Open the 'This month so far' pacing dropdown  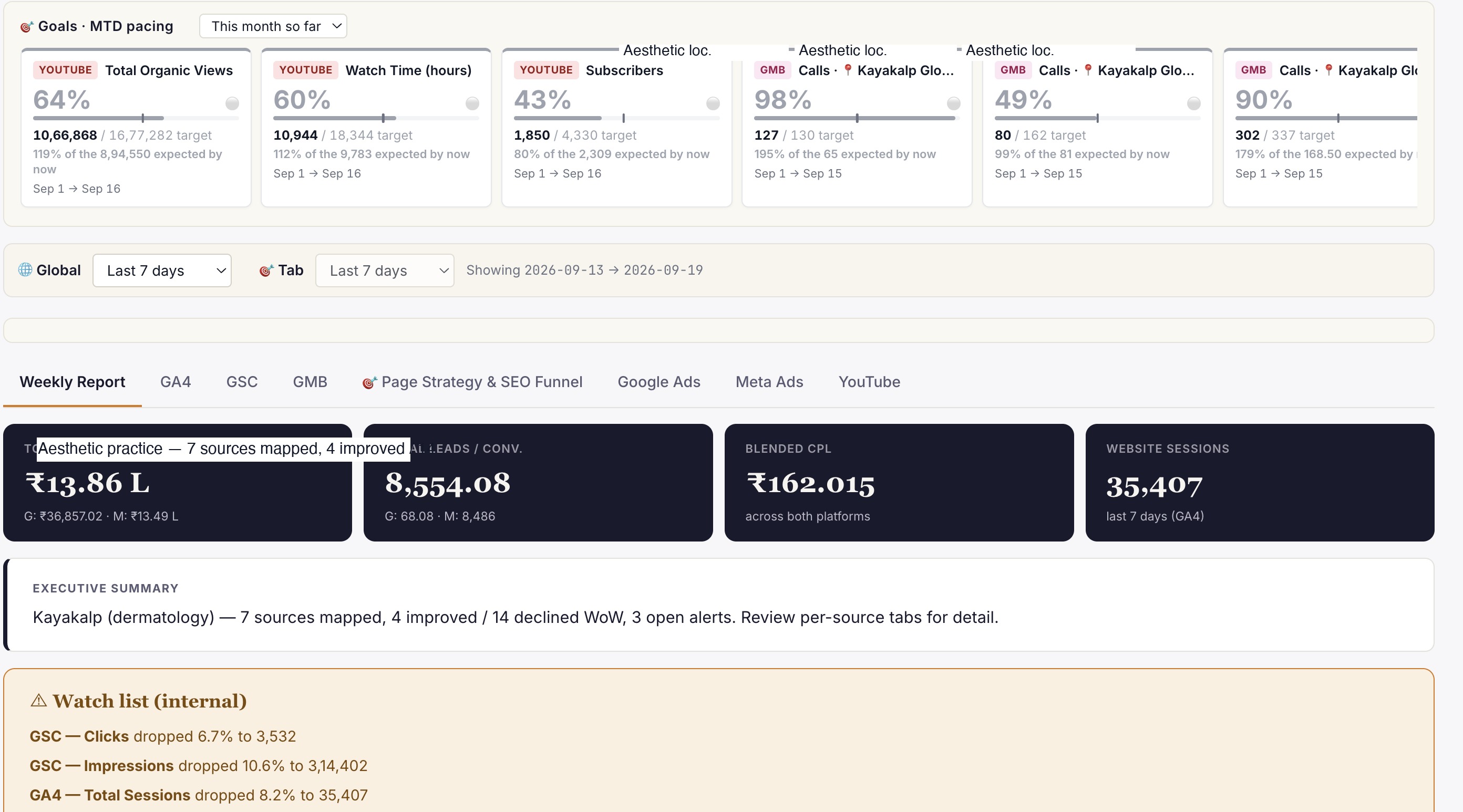(273, 26)
